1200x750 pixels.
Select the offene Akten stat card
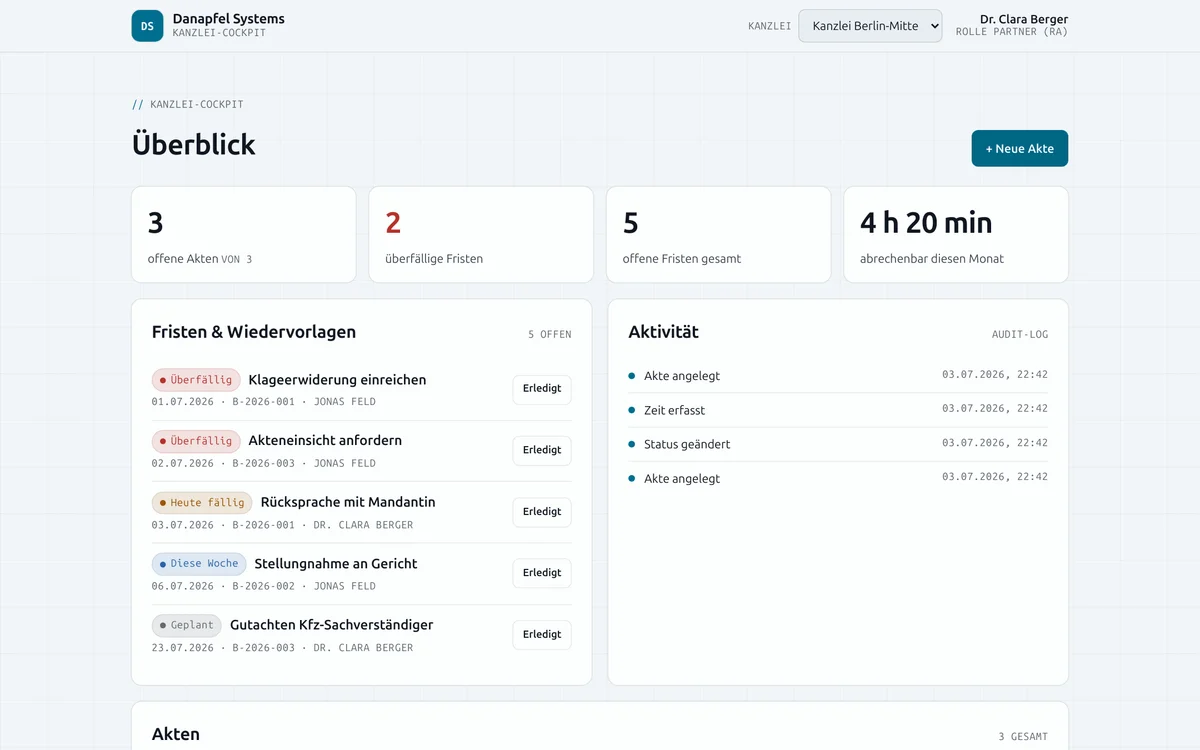pyautogui.click(x=244, y=235)
